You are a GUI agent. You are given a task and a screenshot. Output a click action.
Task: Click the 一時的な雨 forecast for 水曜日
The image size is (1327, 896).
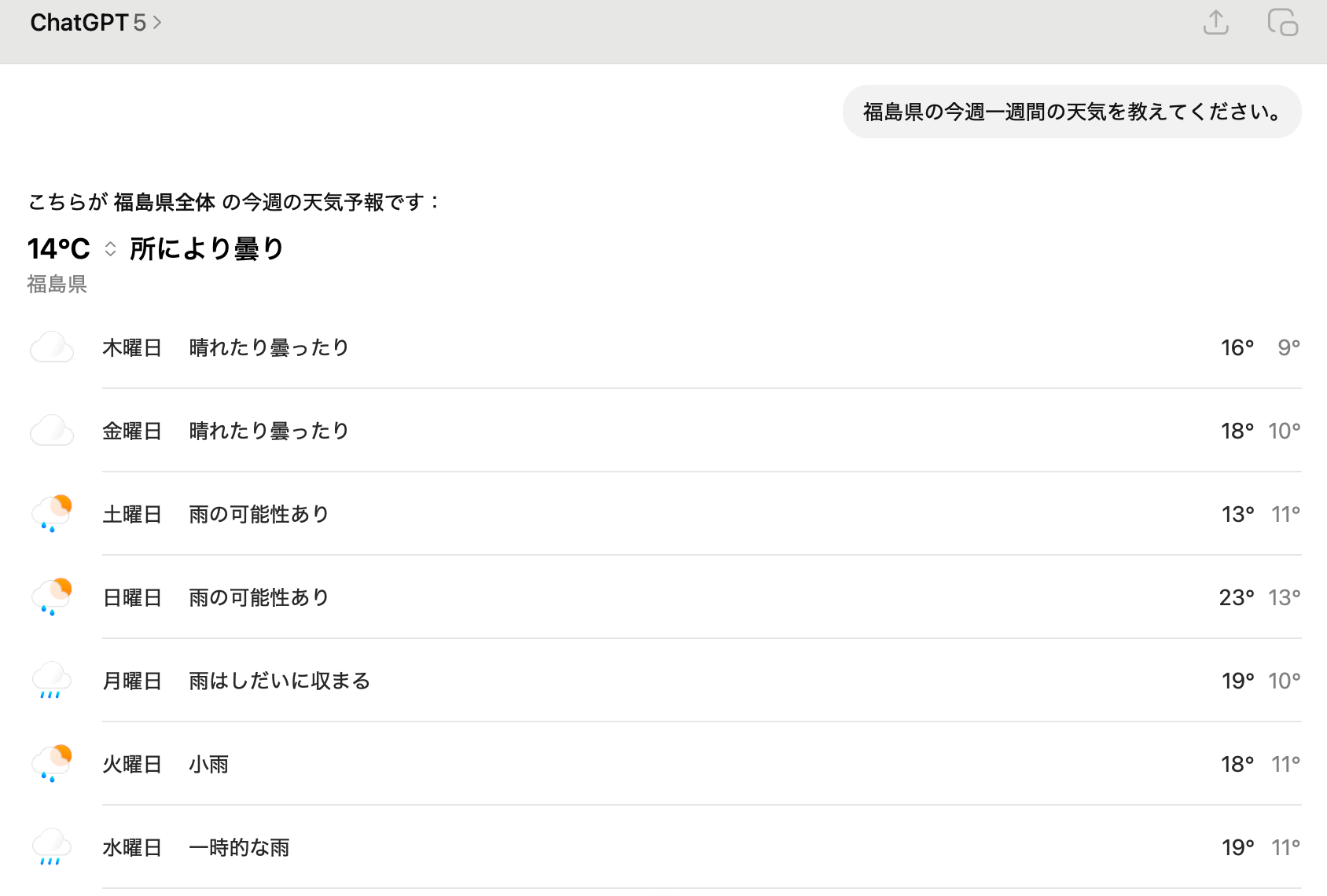(x=239, y=847)
